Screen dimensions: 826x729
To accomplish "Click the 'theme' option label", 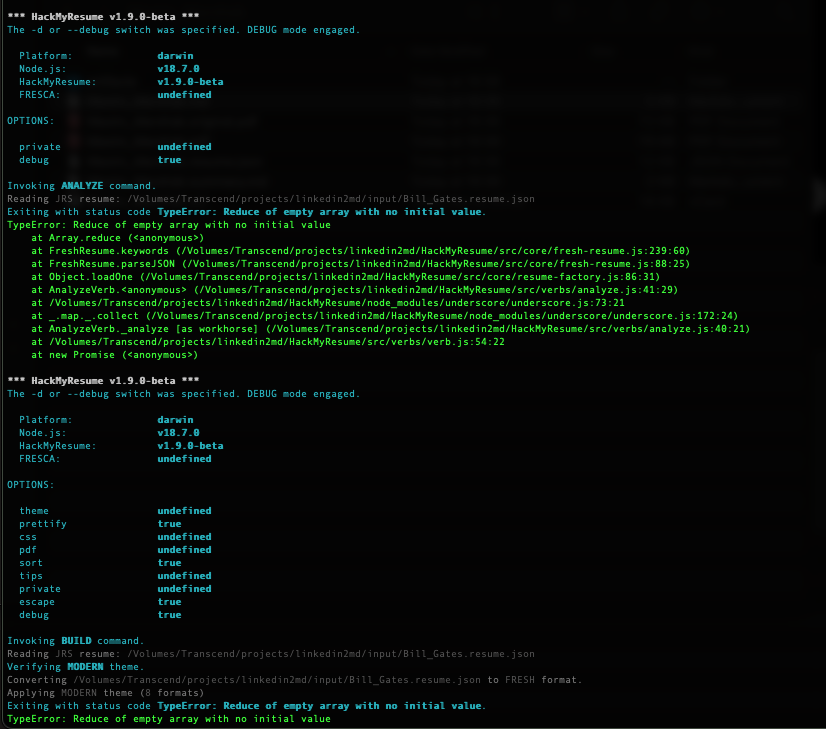I will [x=34, y=511].
